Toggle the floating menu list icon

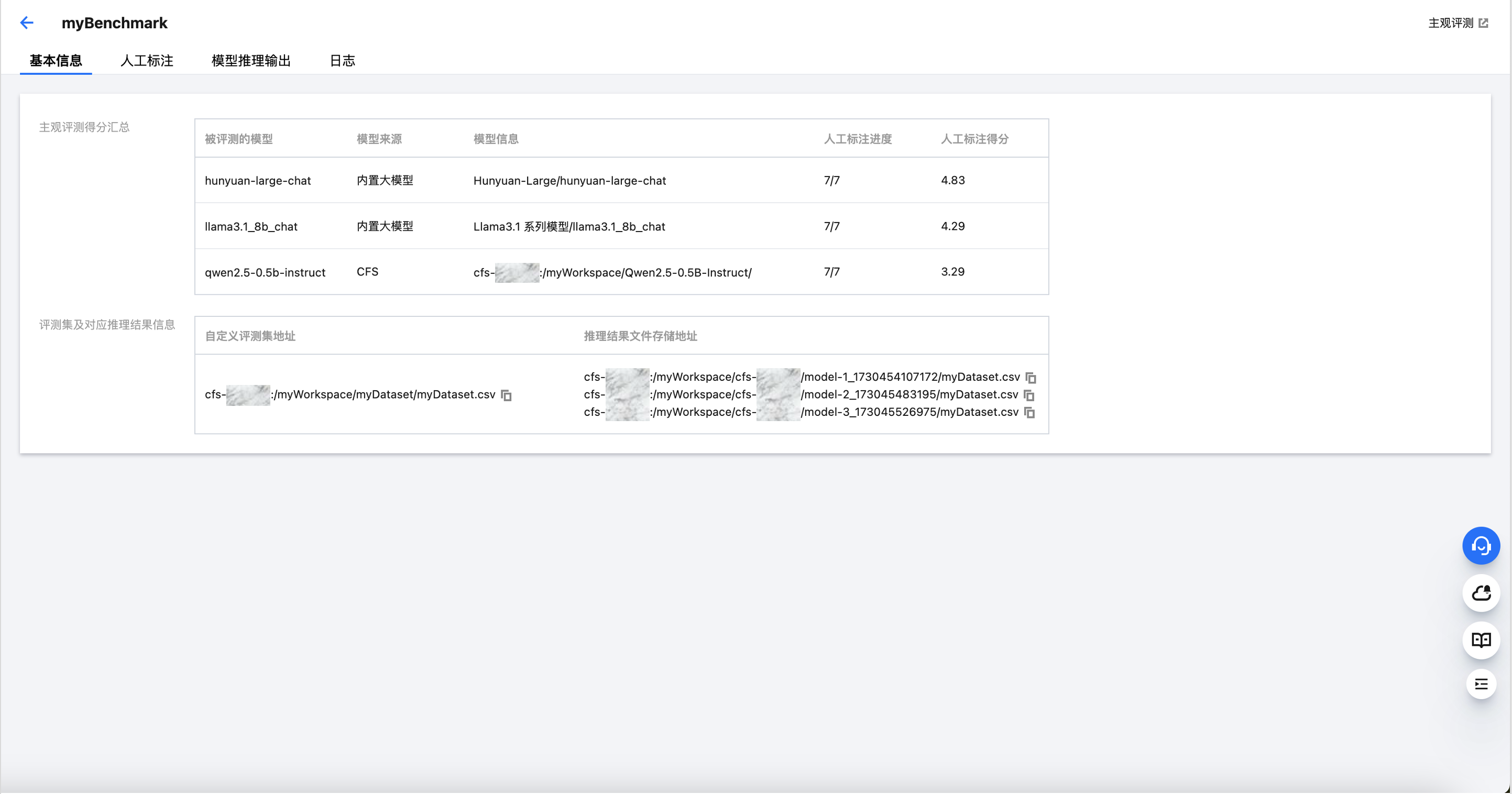(1481, 684)
